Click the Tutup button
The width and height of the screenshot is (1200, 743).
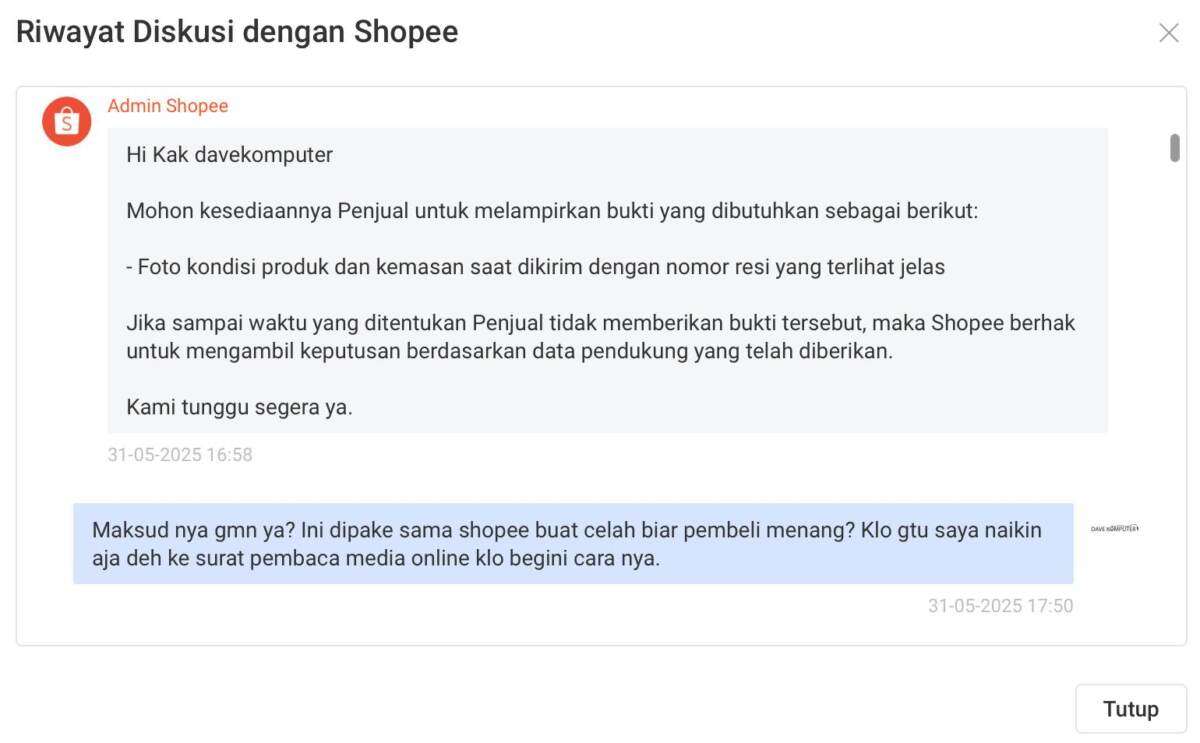pos(1131,709)
